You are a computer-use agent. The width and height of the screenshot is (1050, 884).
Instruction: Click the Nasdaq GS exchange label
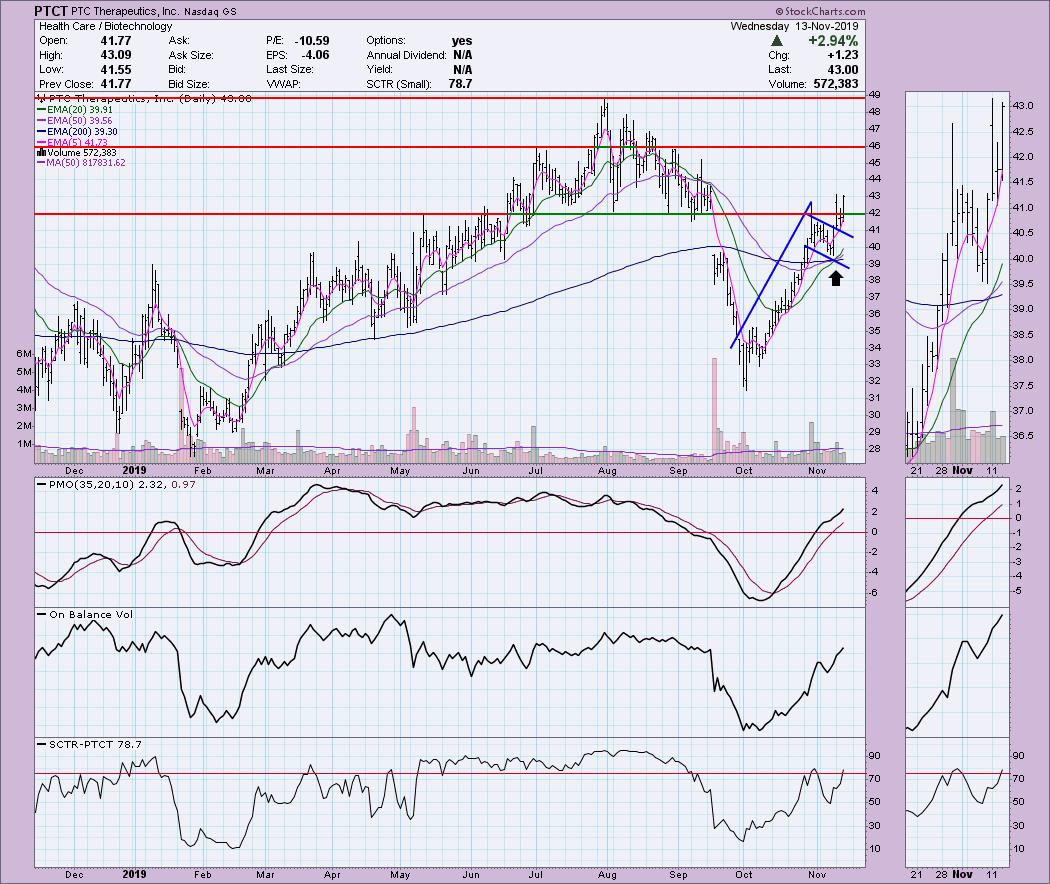click(x=210, y=11)
